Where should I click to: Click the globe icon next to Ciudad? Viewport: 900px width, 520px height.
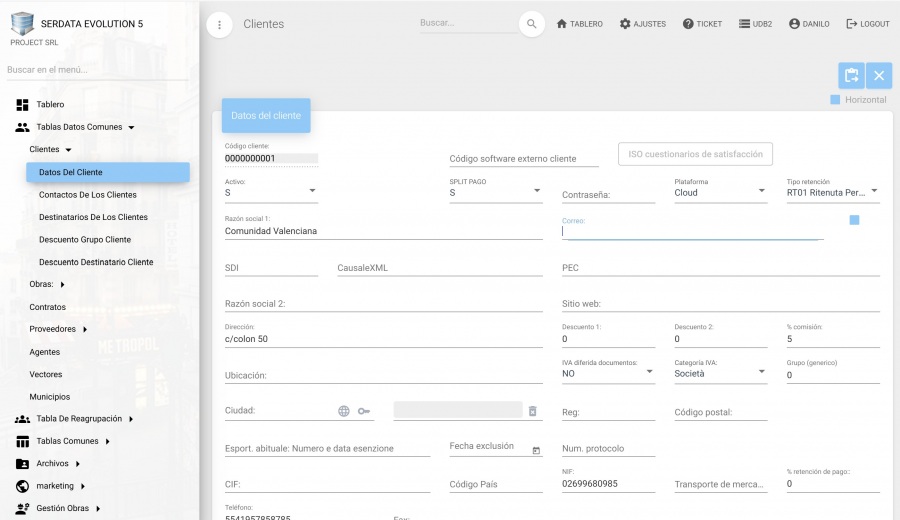pos(344,411)
